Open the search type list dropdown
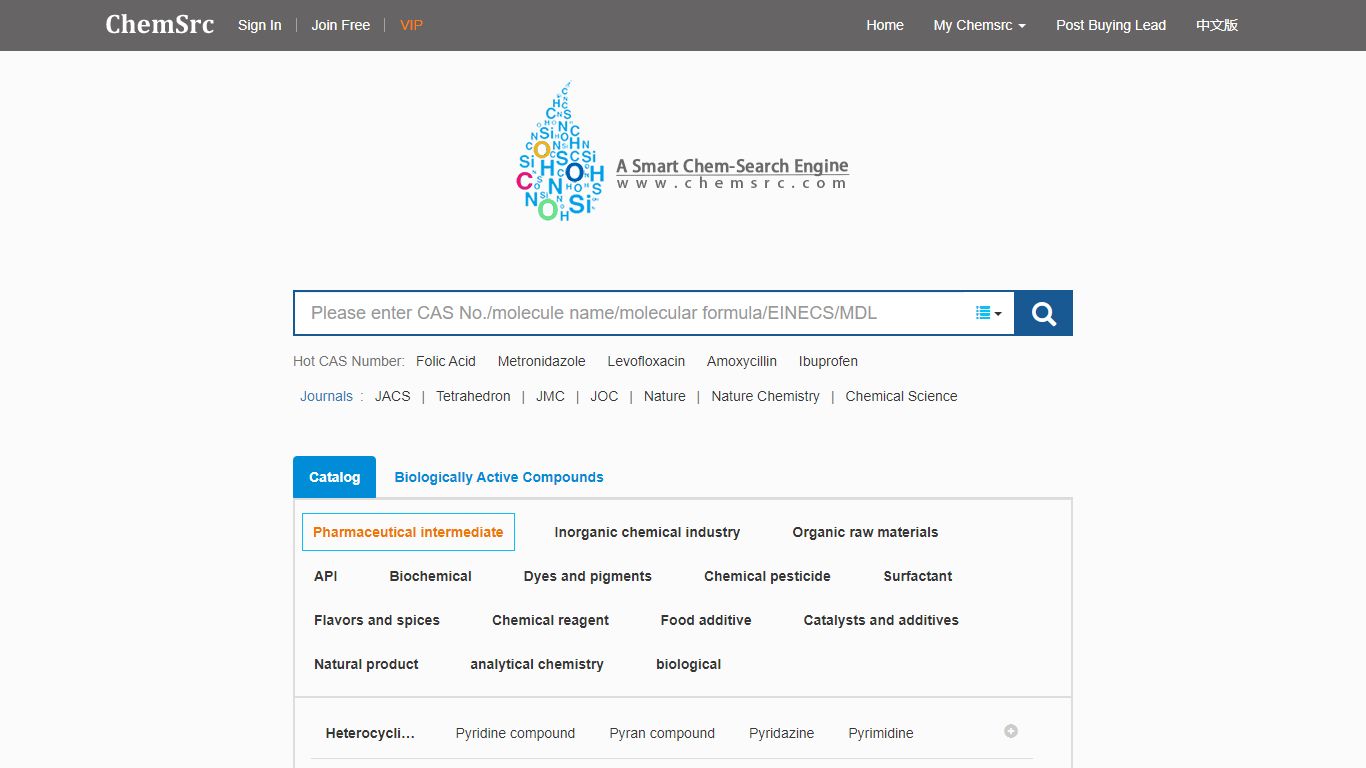 tap(988, 313)
